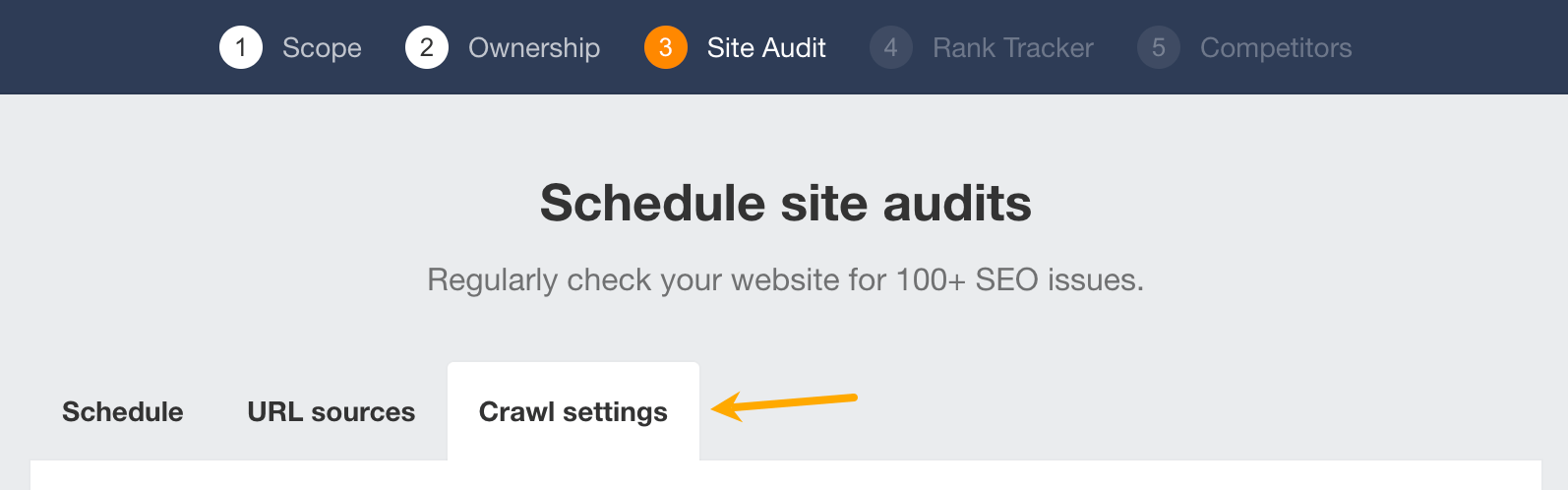1568x490 pixels.
Task: Click the dimmed step 4 circle
Action: point(891,47)
